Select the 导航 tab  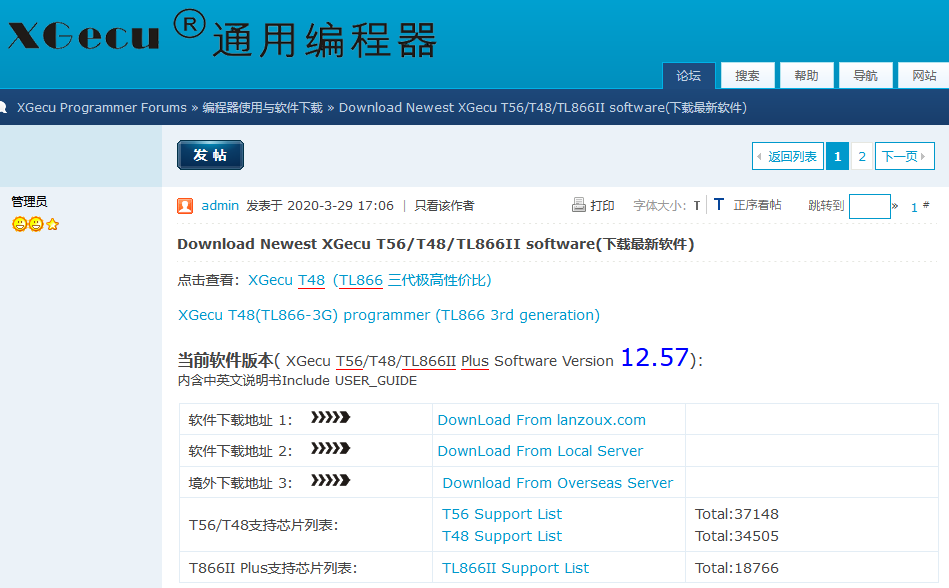click(865, 76)
